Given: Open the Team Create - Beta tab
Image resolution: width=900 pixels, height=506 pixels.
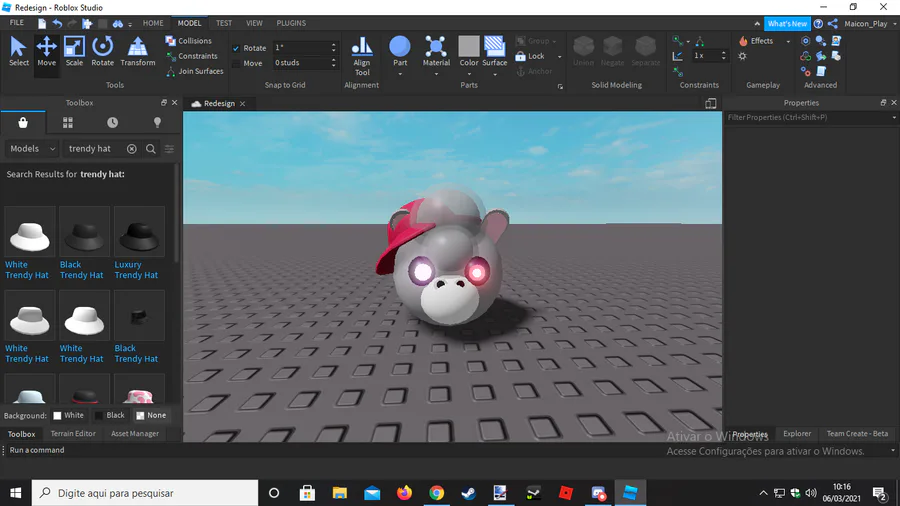Looking at the screenshot, I should click(x=857, y=434).
